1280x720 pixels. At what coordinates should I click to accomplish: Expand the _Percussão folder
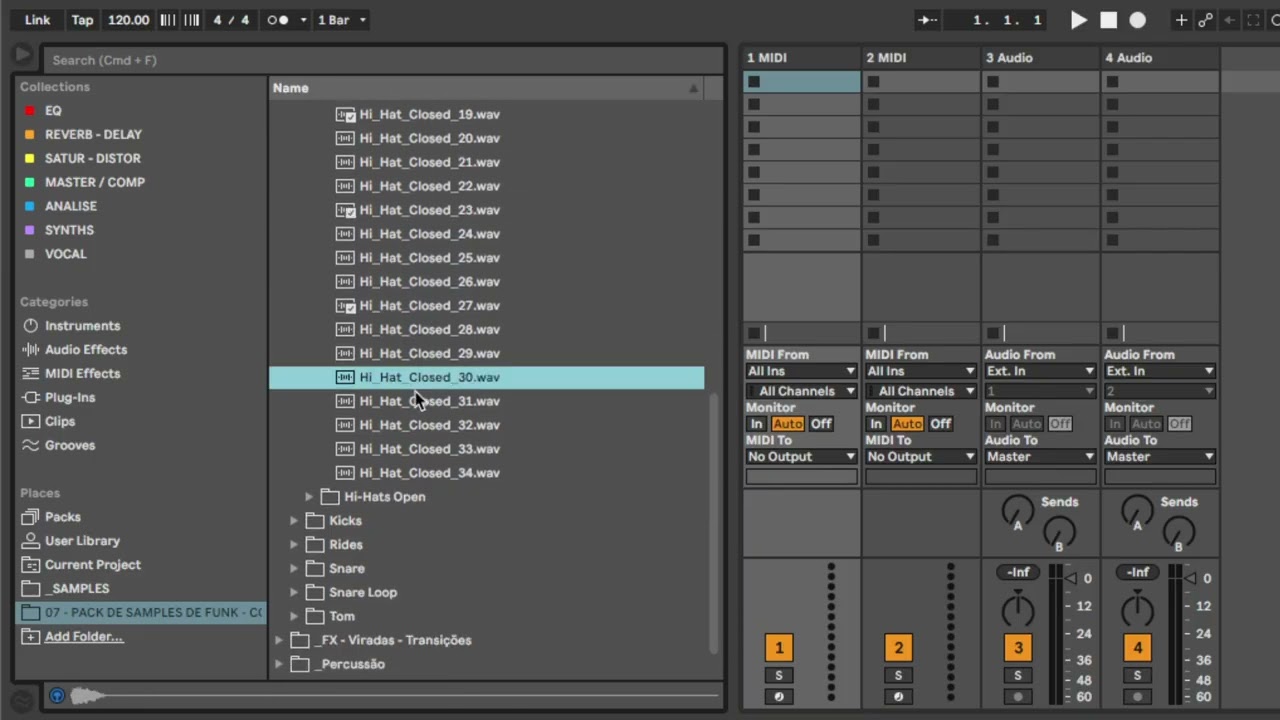point(279,664)
